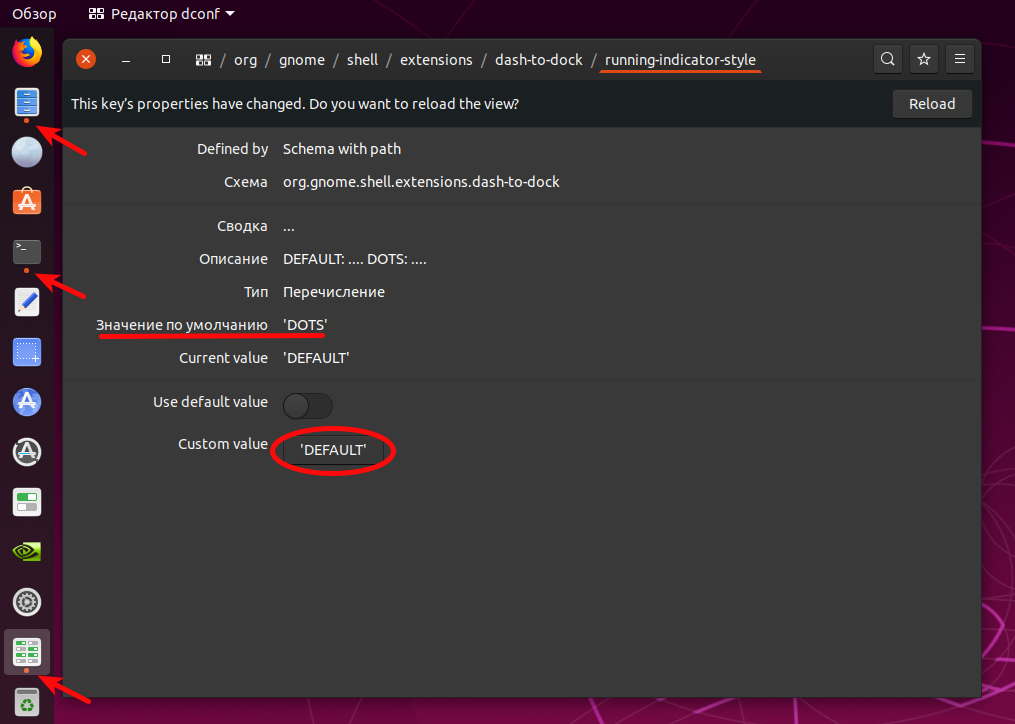Click the pathbar grid icon near the close button
1015x724 pixels.
203,59
